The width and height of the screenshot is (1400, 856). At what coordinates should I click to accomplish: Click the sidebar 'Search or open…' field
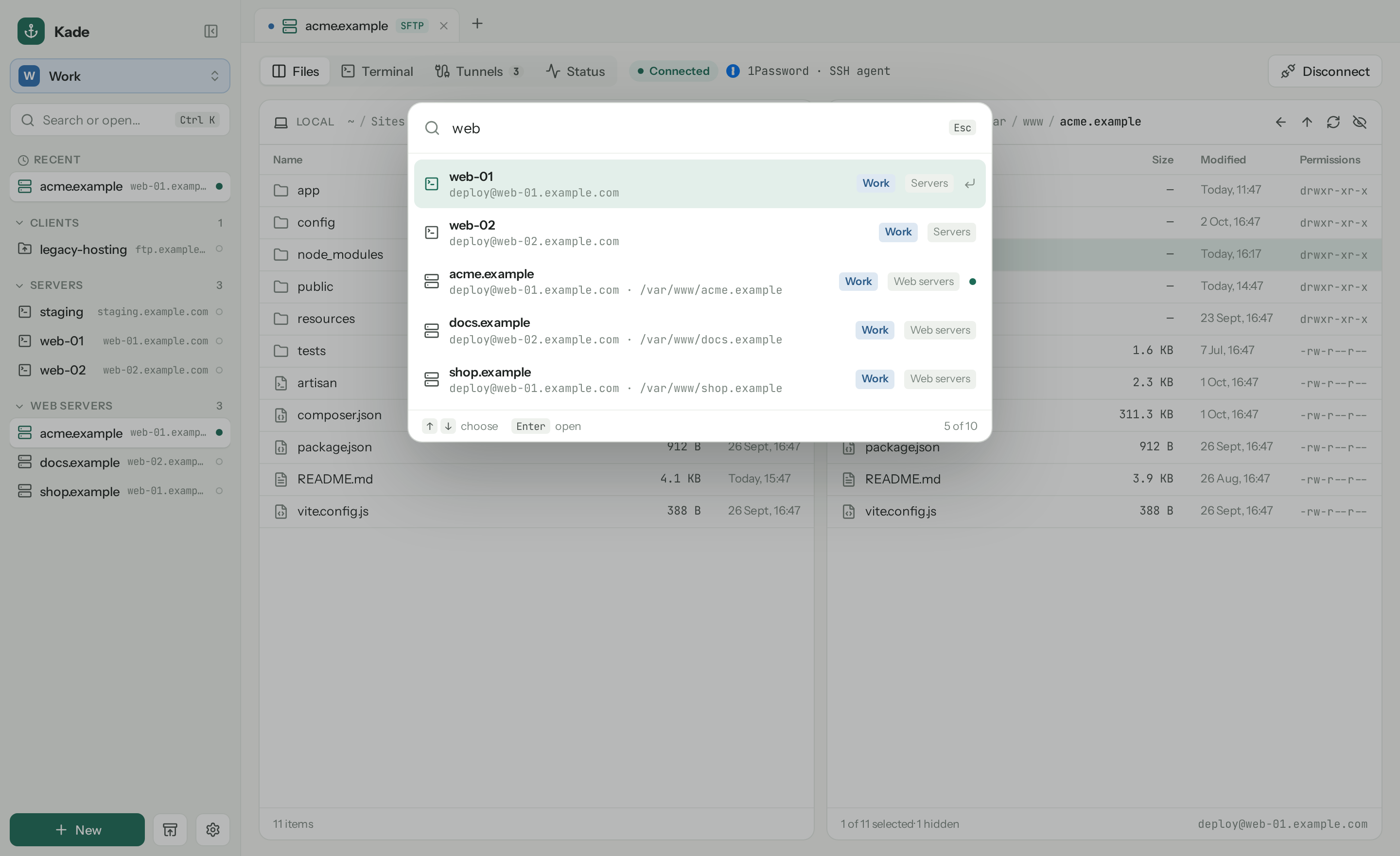point(120,120)
